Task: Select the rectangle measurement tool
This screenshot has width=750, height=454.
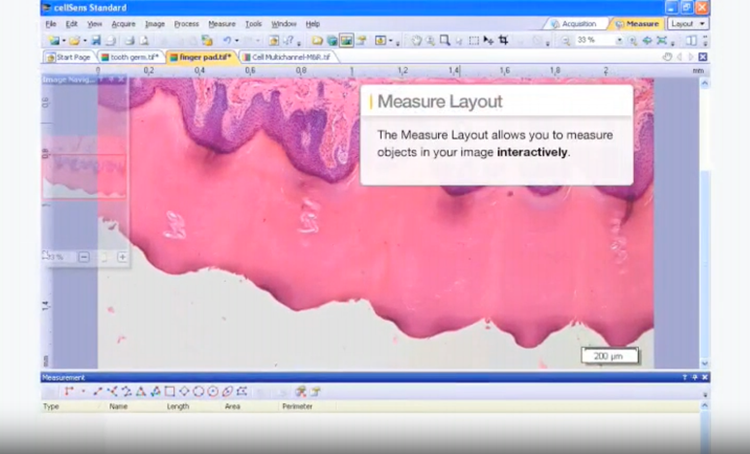Action: point(170,392)
